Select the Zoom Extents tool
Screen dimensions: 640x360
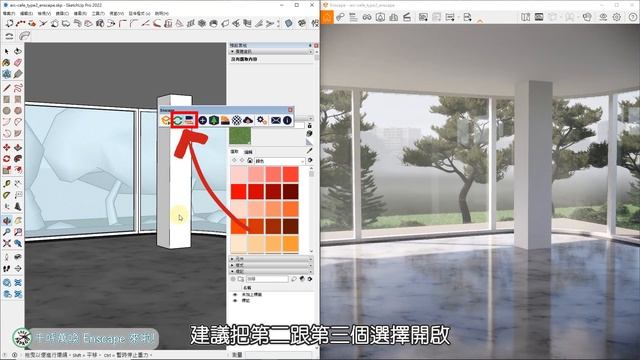point(7,244)
